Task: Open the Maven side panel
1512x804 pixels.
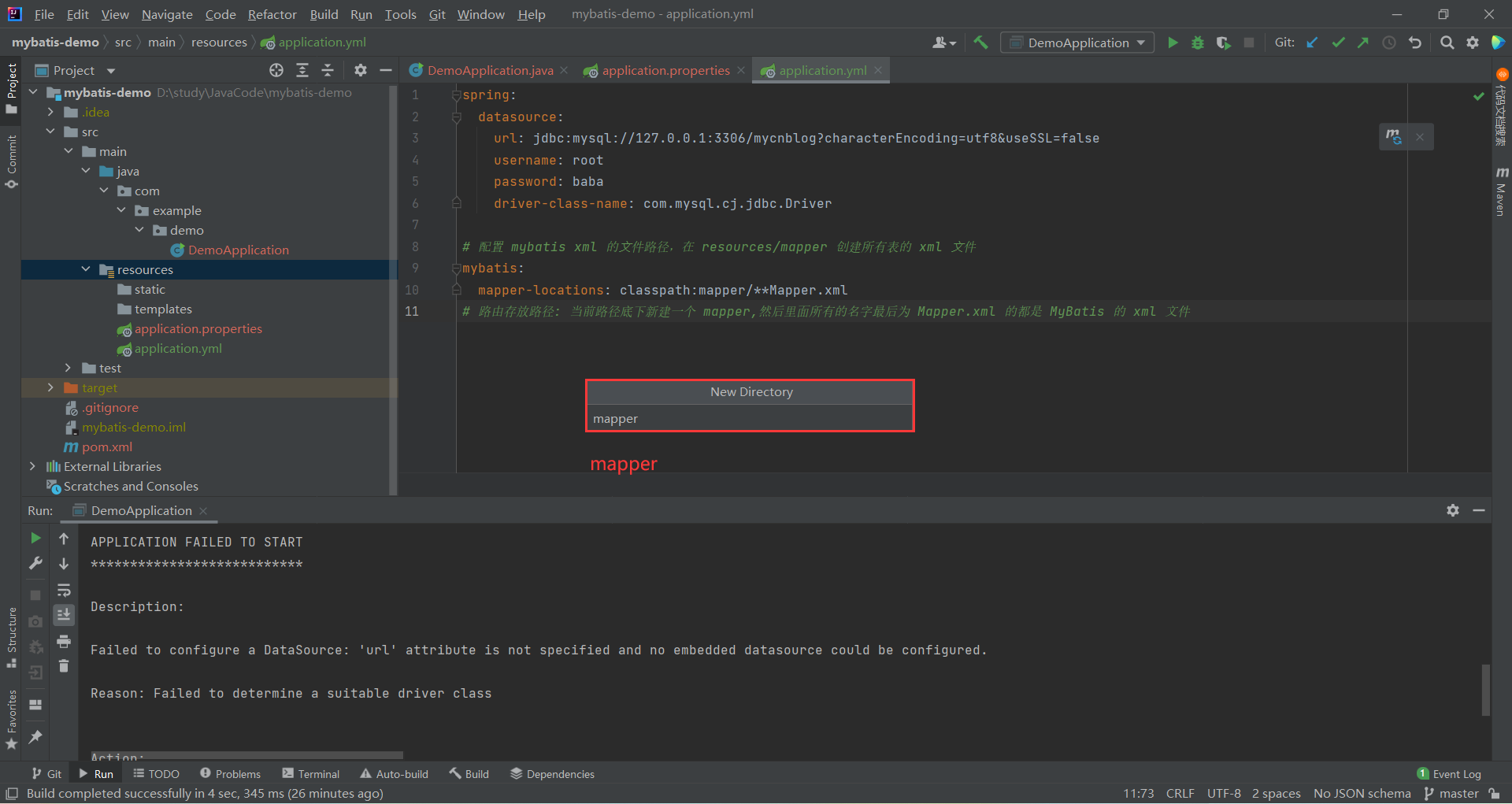Action: point(1502,191)
